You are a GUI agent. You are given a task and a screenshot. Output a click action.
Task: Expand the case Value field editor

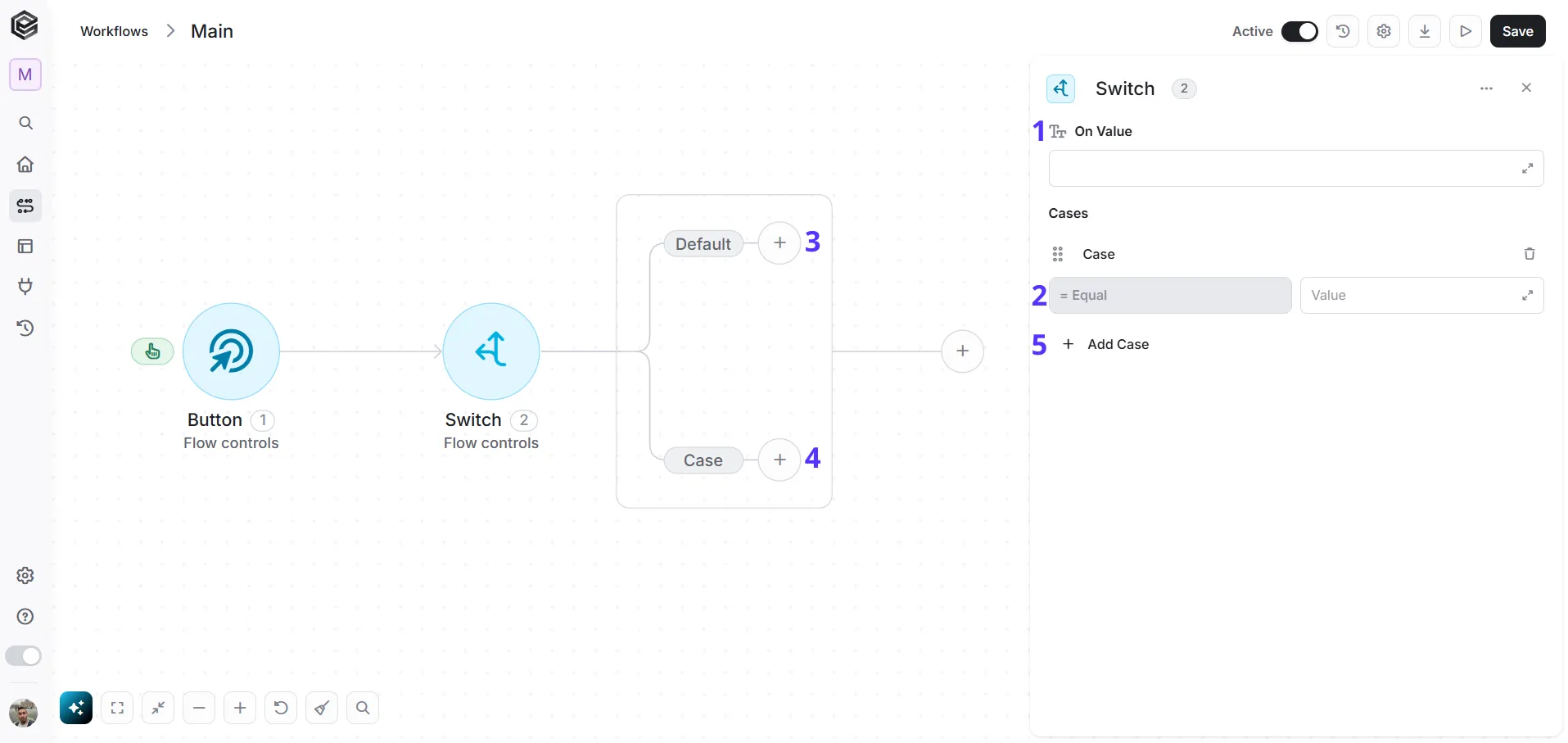coord(1527,295)
